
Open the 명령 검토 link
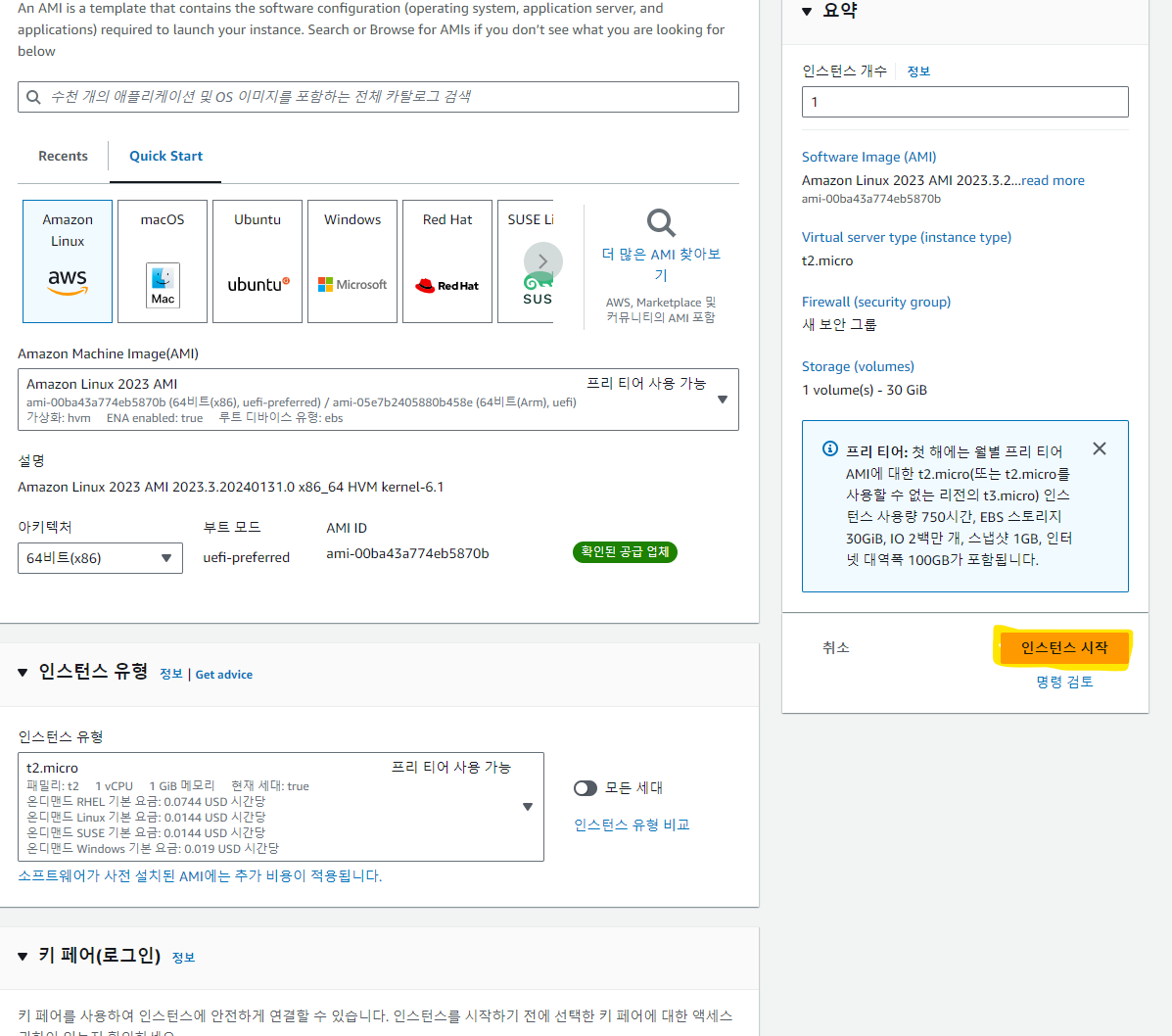pyautogui.click(x=1064, y=682)
